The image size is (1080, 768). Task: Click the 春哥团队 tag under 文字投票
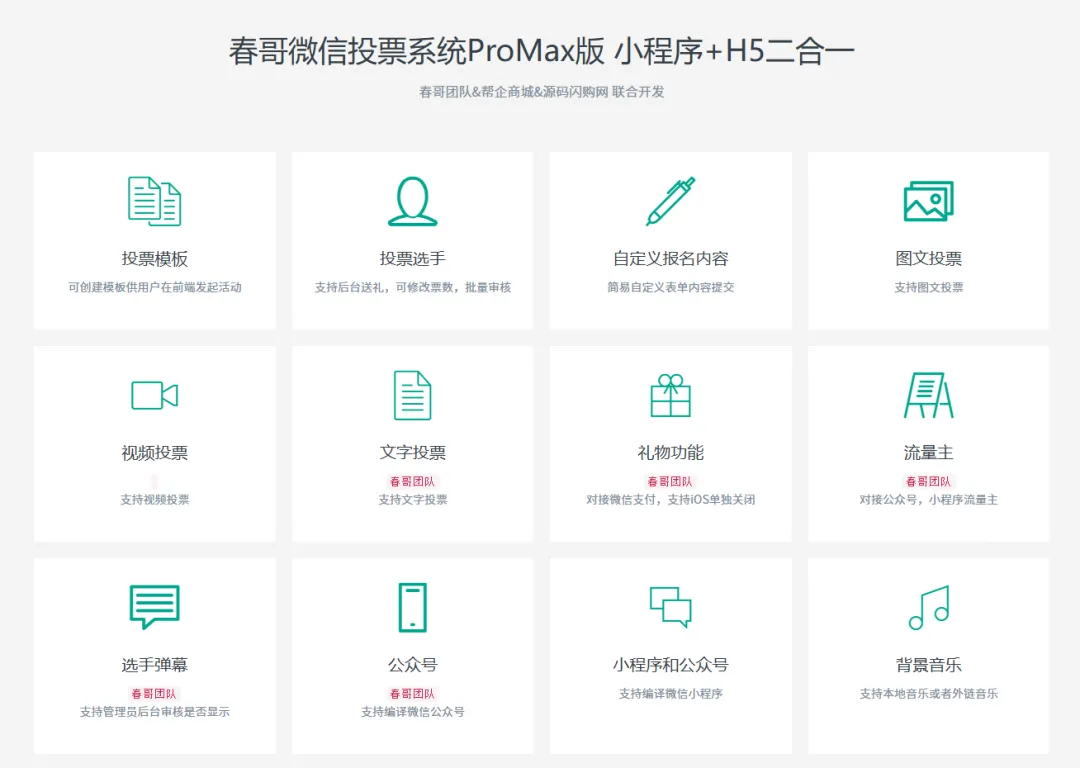point(413,481)
